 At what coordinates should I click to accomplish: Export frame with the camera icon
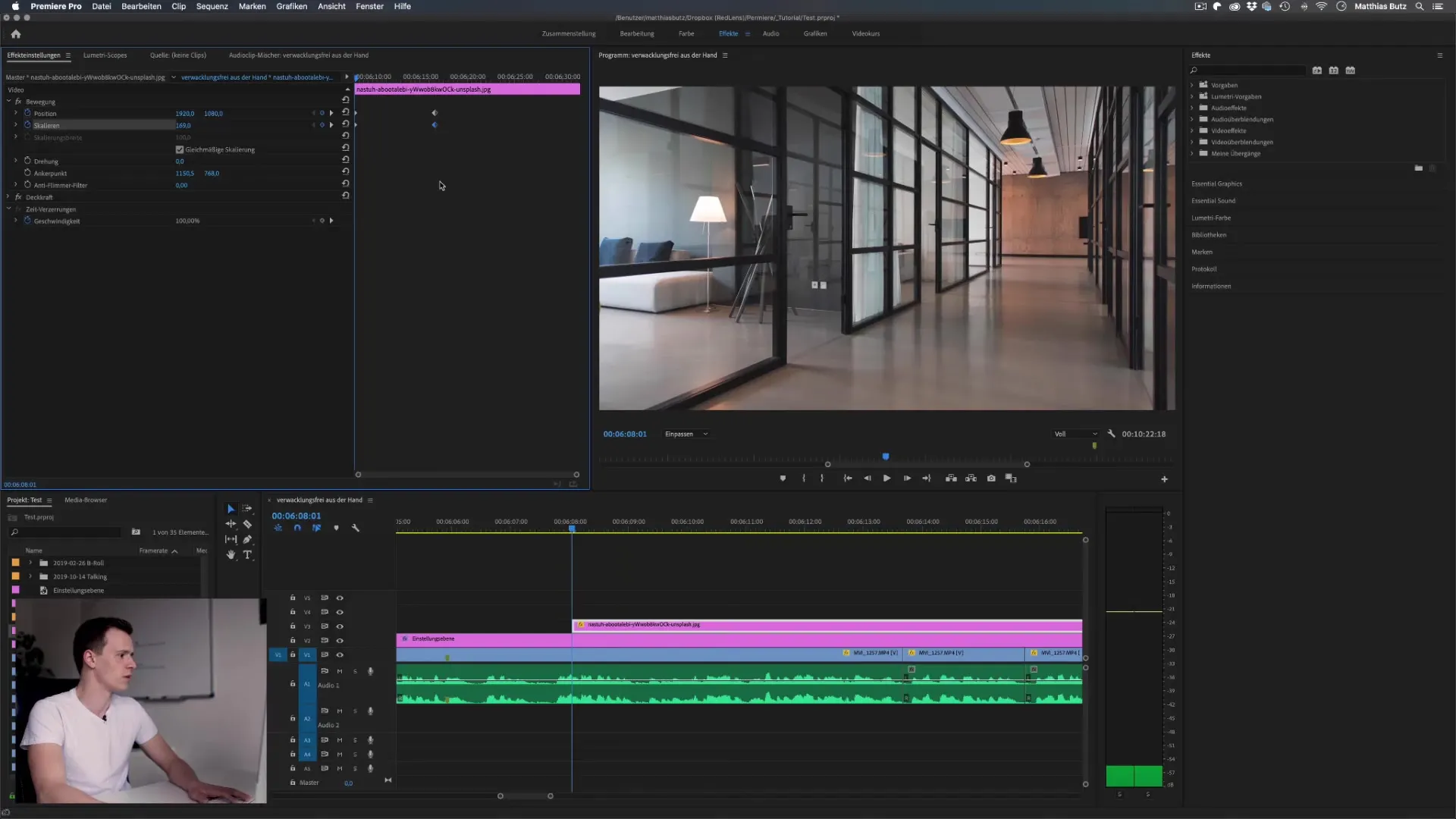pos(991,479)
